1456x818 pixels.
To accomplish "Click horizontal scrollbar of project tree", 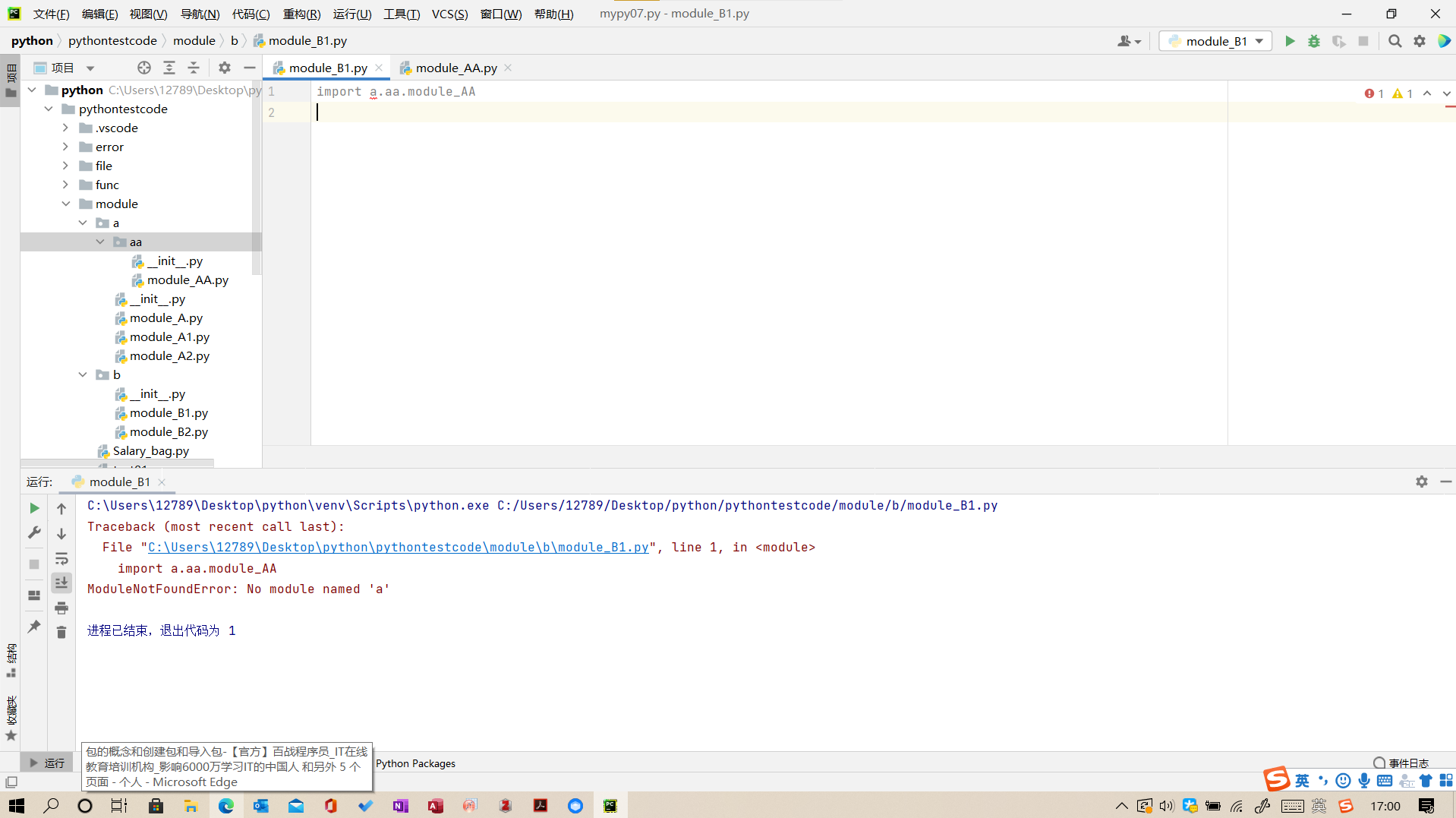I will [x=118, y=463].
